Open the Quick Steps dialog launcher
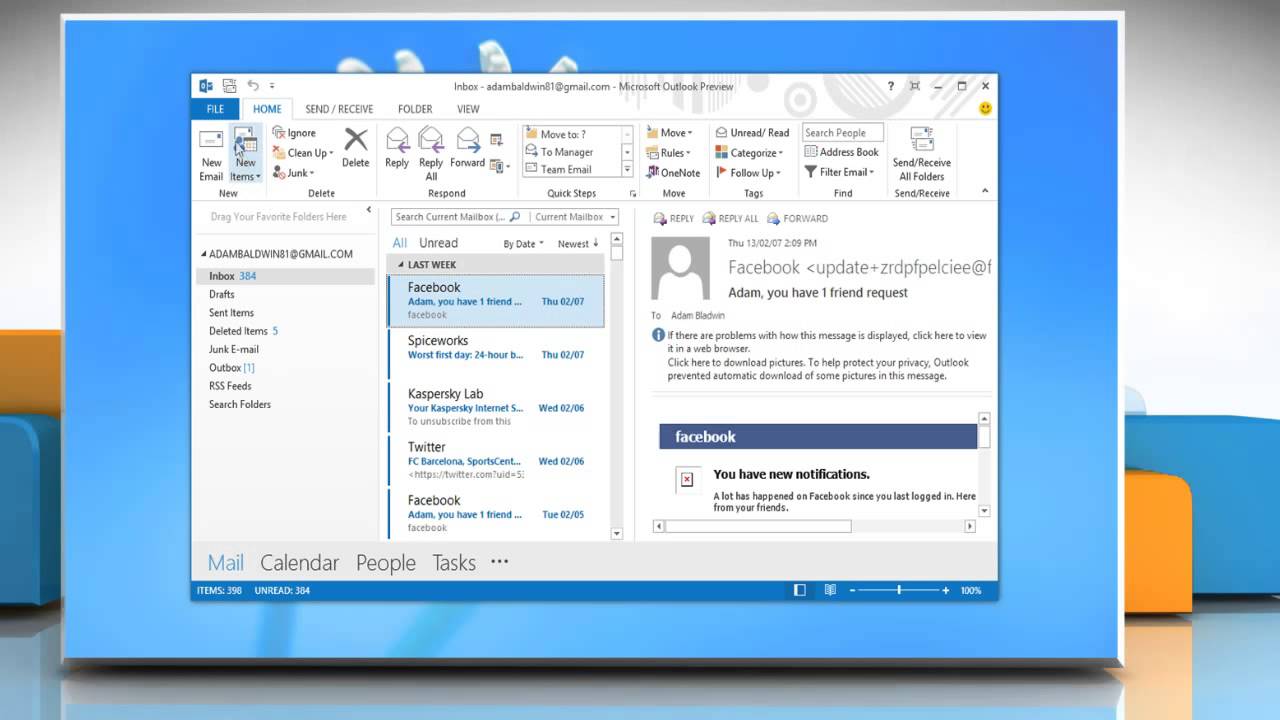The height and width of the screenshot is (720, 1280). 633,193
